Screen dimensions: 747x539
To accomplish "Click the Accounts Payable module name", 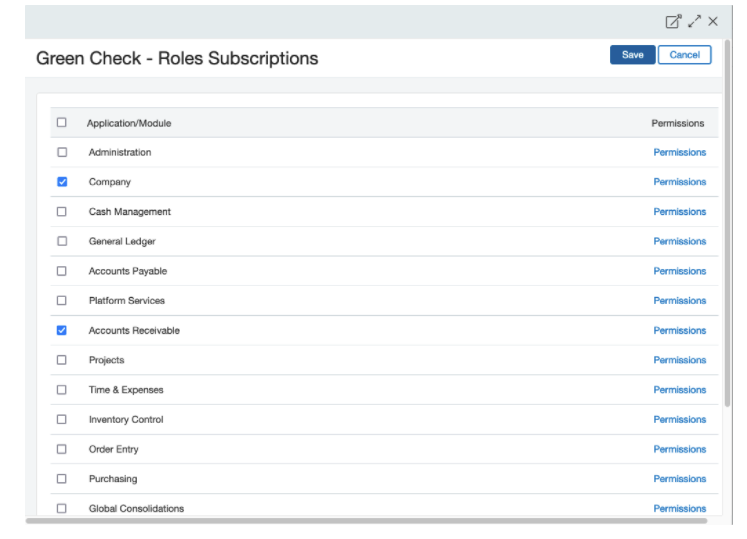I will [128, 271].
